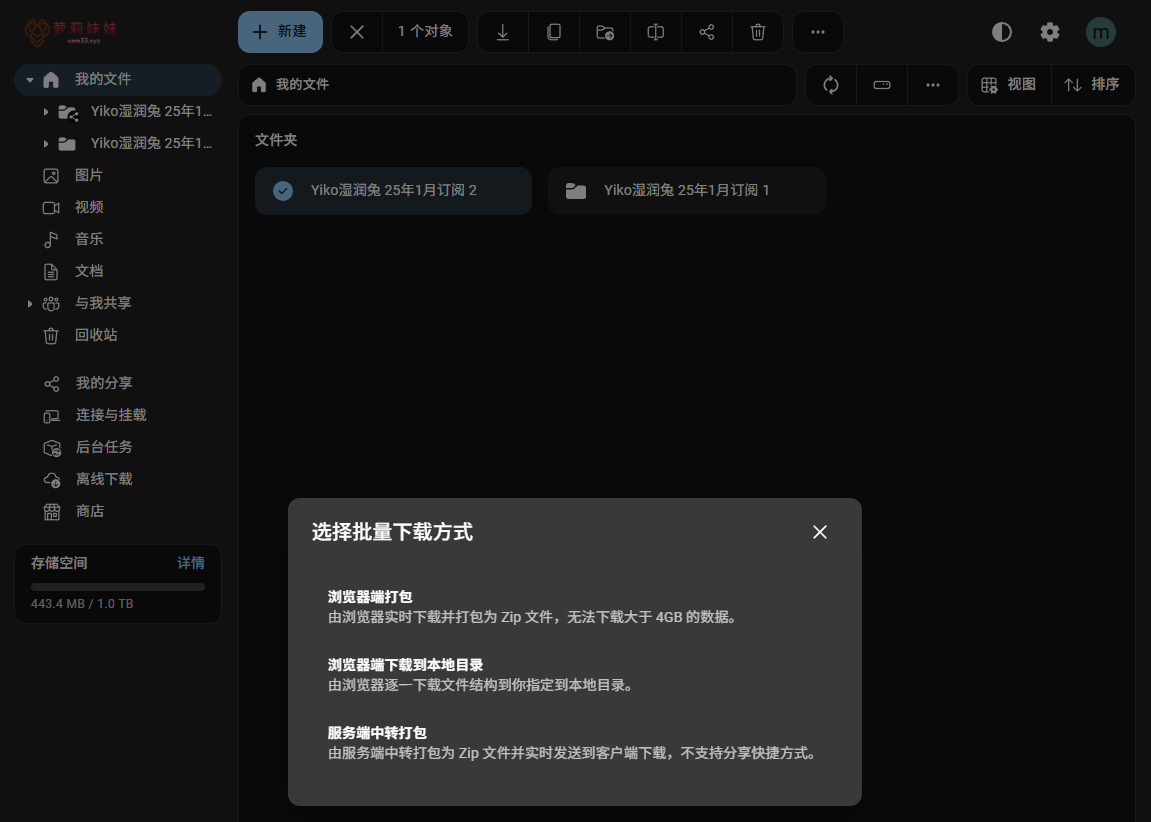Viewport: 1151px width, 822px height.
Task: Click the storage space usage bar
Action: pos(118,587)
